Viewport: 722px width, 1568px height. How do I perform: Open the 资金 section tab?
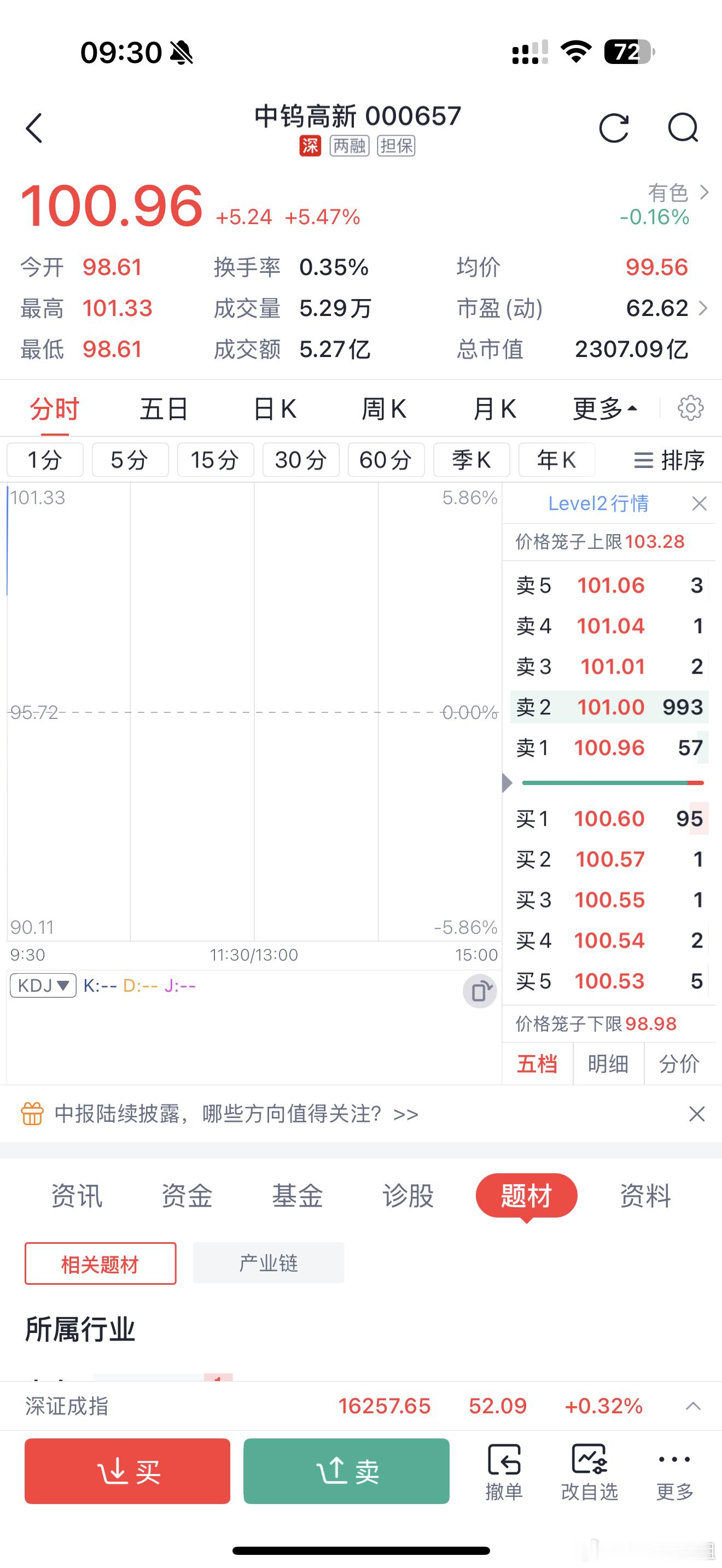click(187, 1196)
